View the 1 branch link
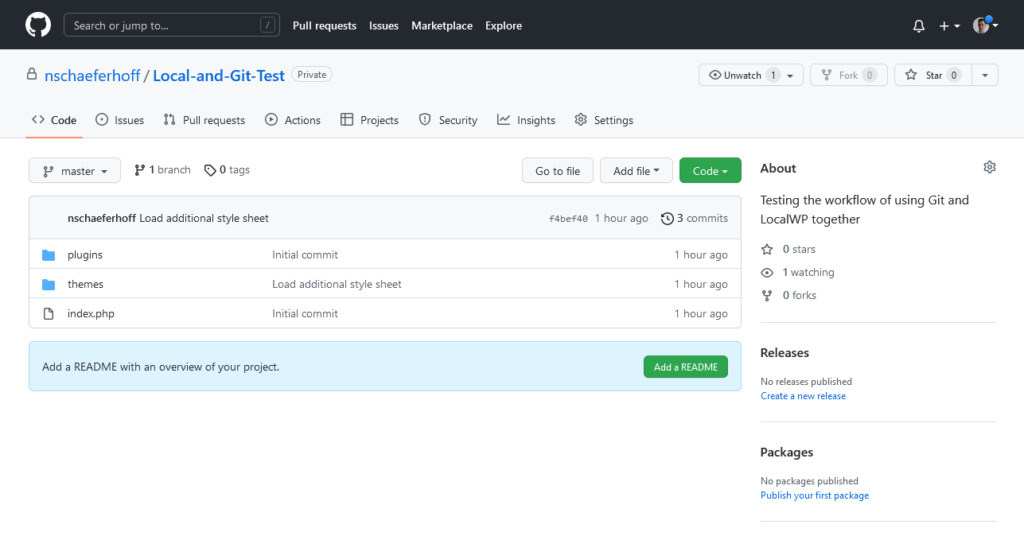Image resolution: width=1024 pixels, height=536 pixels. [x=163, y=170]
